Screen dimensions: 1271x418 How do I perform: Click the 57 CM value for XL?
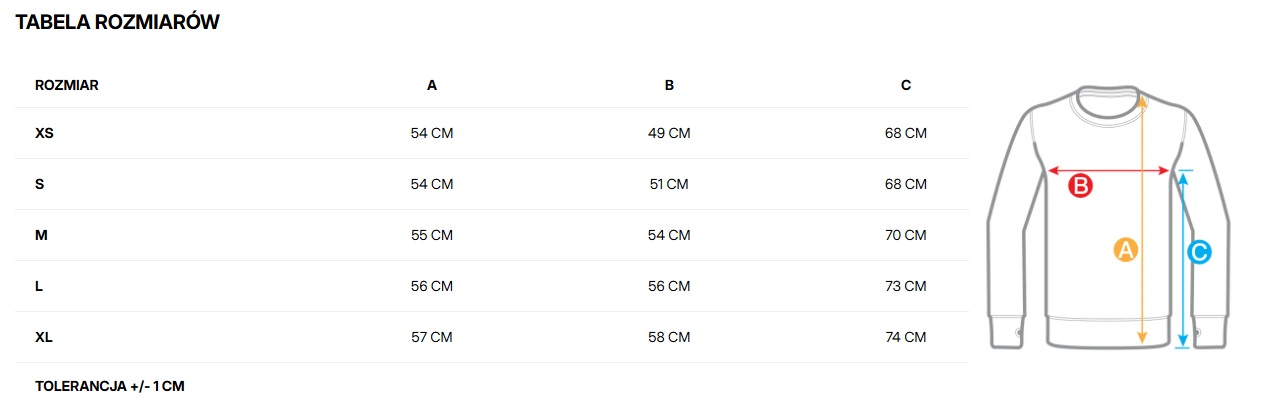click(432, 337)
